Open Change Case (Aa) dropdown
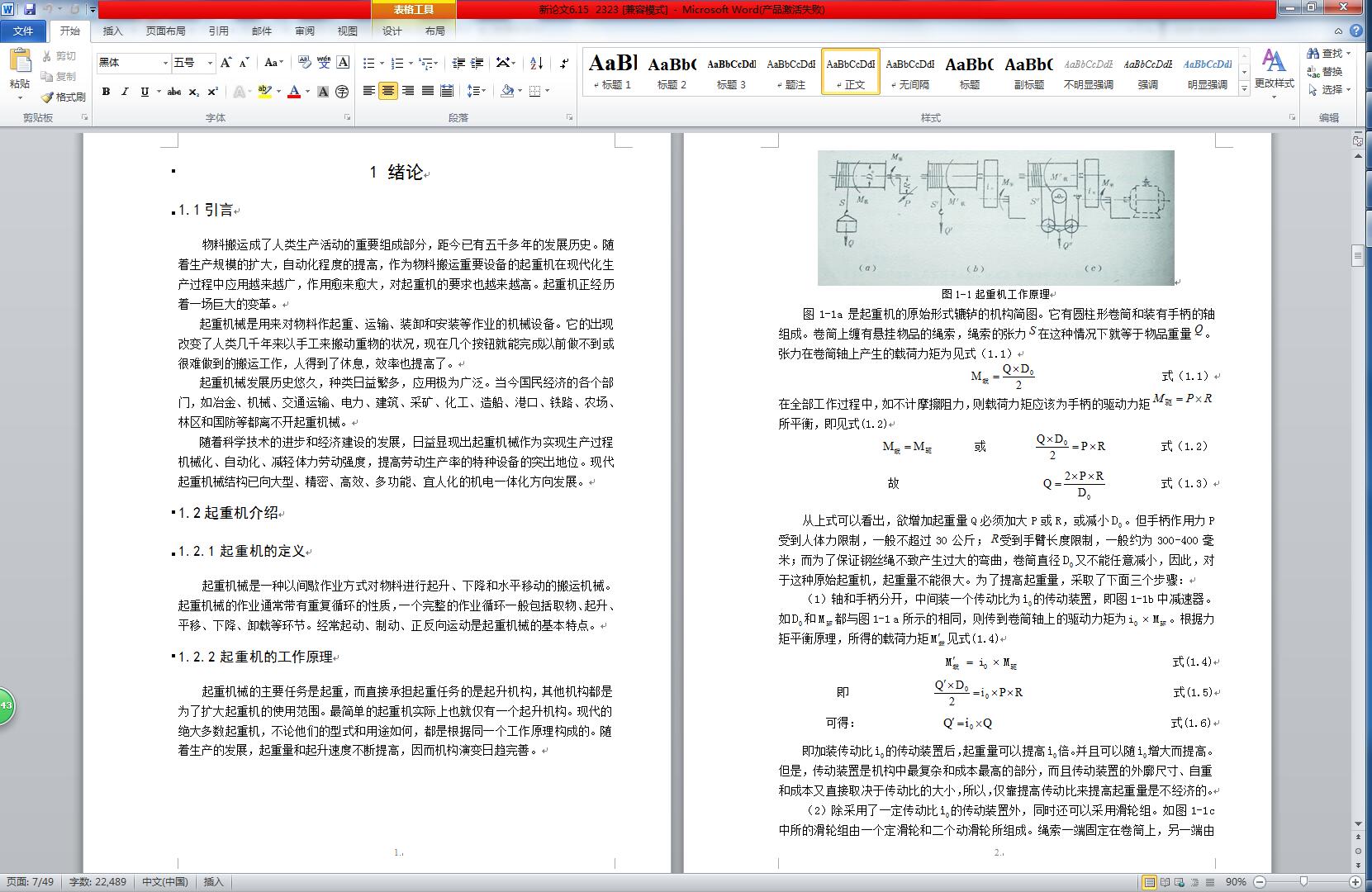 coord(274,63)
